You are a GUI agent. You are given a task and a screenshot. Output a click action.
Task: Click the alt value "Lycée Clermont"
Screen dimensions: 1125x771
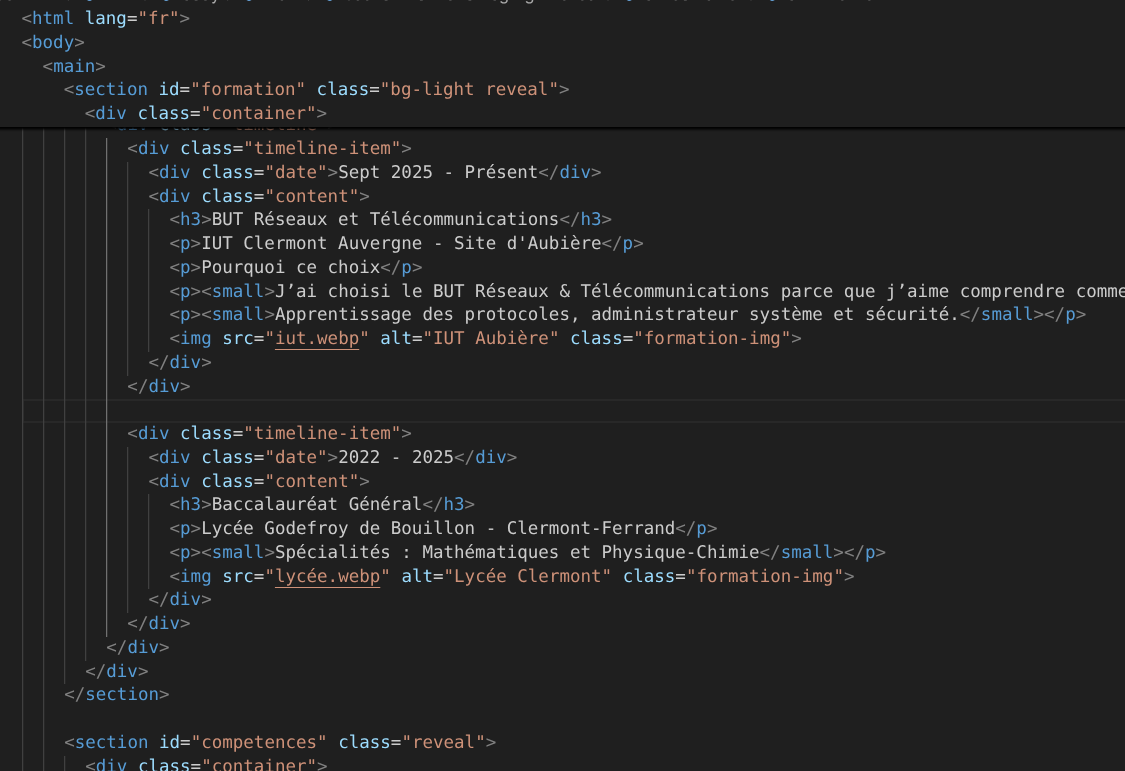[527, 577]
